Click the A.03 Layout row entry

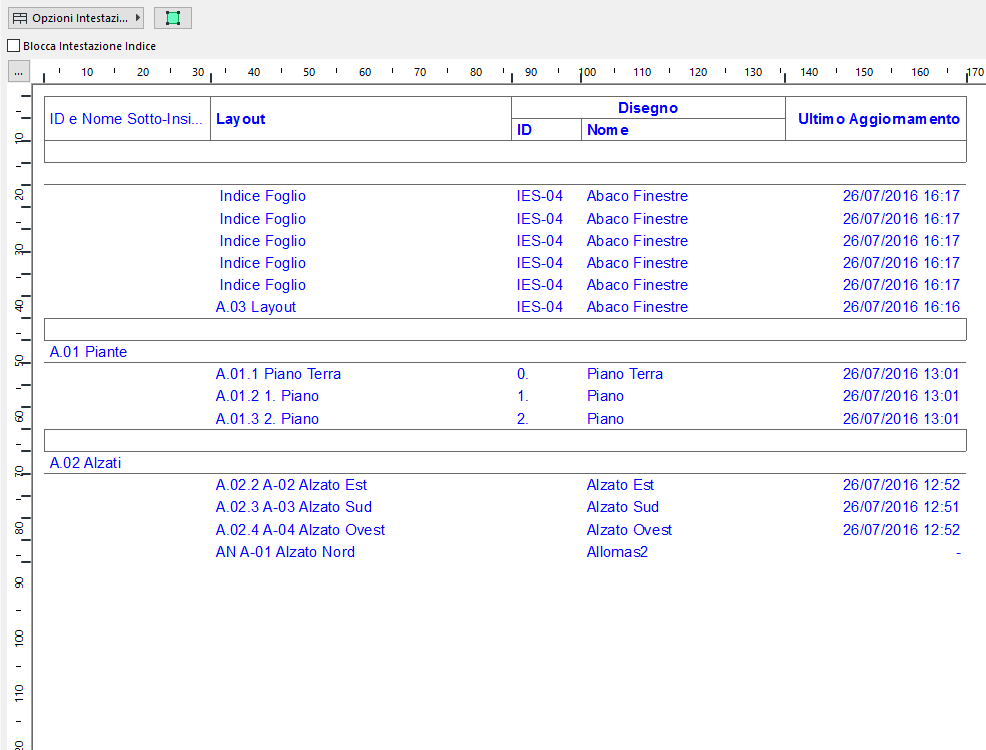point(255,307)
